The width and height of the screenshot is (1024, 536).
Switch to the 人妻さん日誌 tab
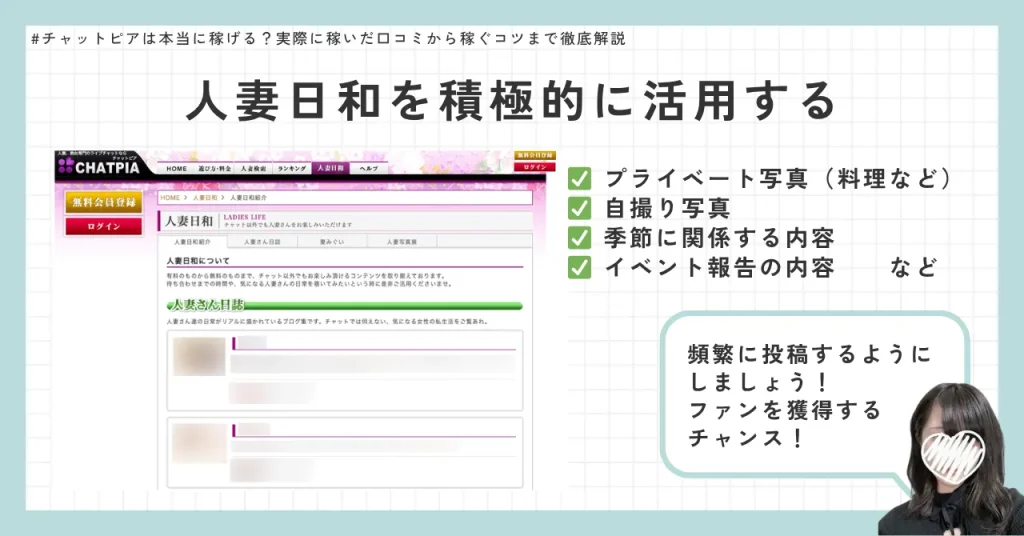pos(262,242)
